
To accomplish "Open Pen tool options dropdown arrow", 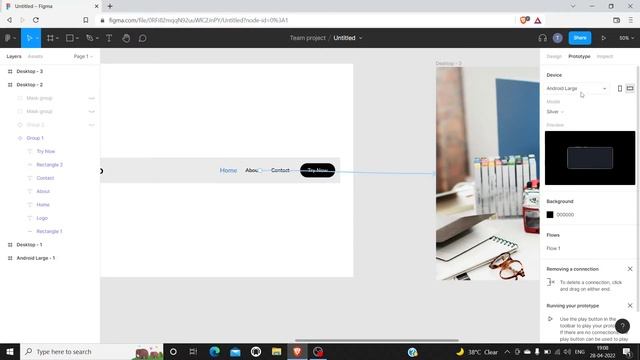I will (97, 38).
